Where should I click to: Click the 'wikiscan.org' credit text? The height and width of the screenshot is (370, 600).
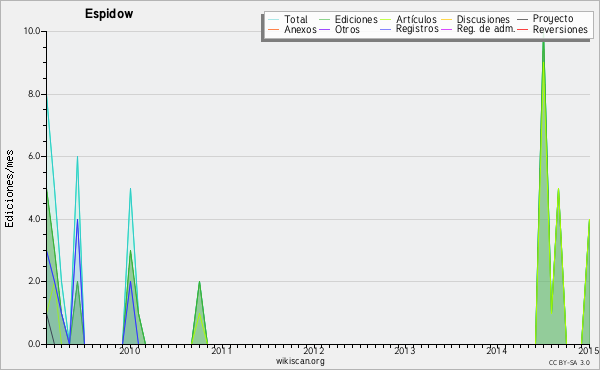click(x=300, y=361)
